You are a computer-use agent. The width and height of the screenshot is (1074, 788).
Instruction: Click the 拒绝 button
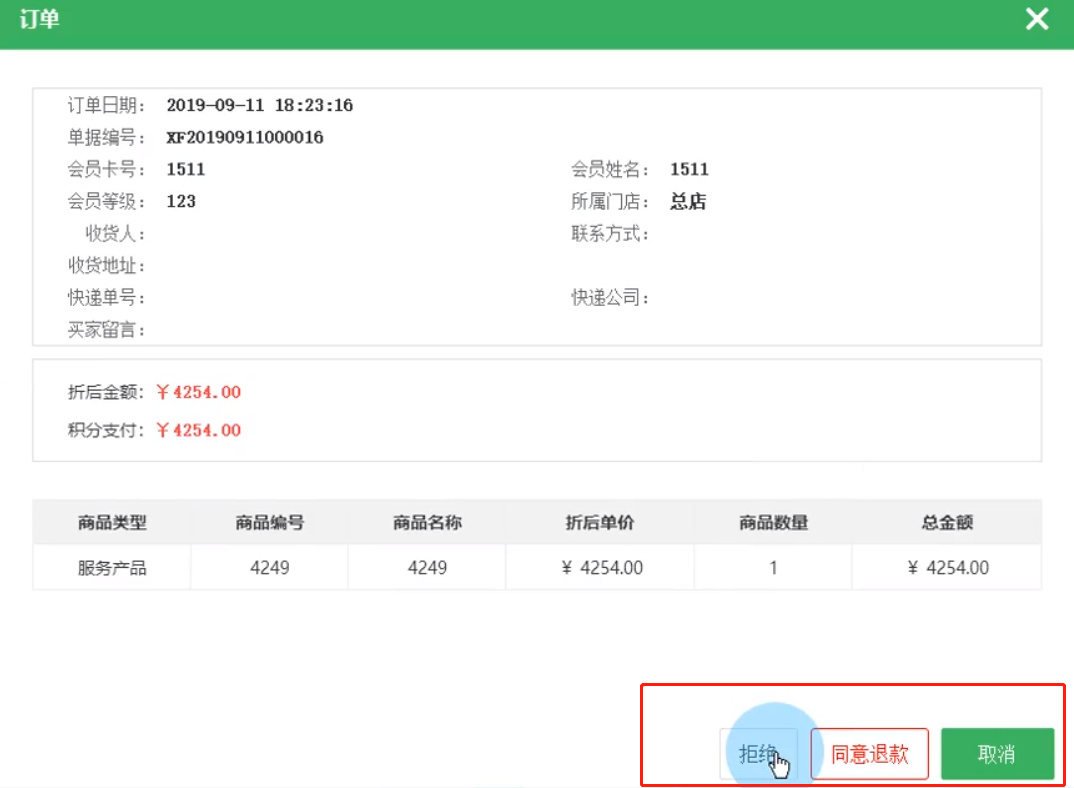click(759, 754)
